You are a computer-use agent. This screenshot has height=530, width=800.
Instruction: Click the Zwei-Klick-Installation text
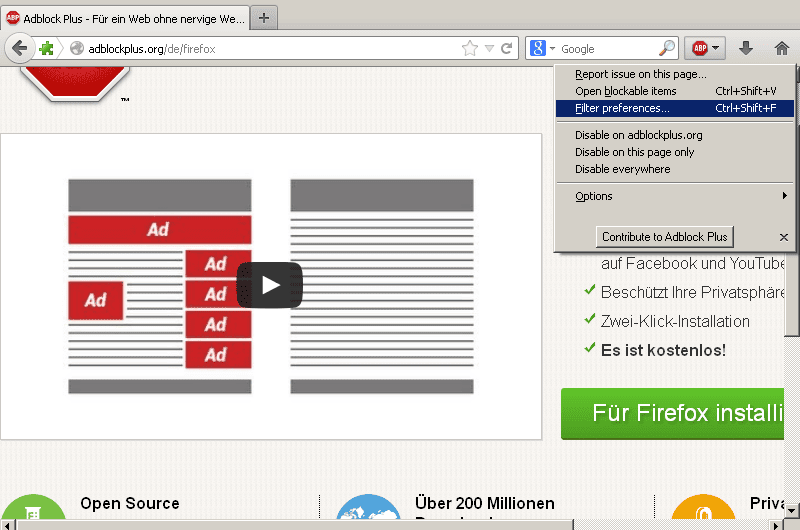675,321
